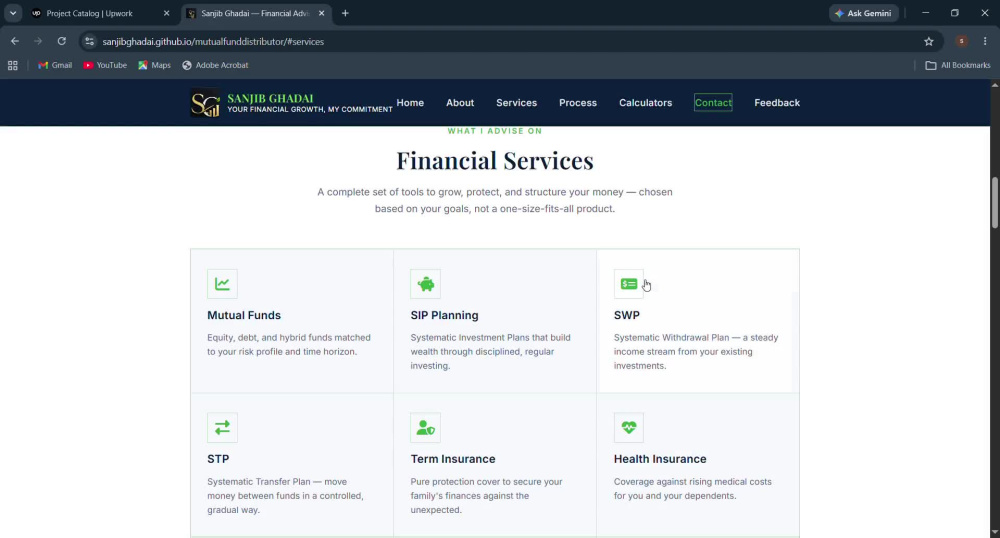
Task: Open a new browser tab
Action: tap(345, 13)
